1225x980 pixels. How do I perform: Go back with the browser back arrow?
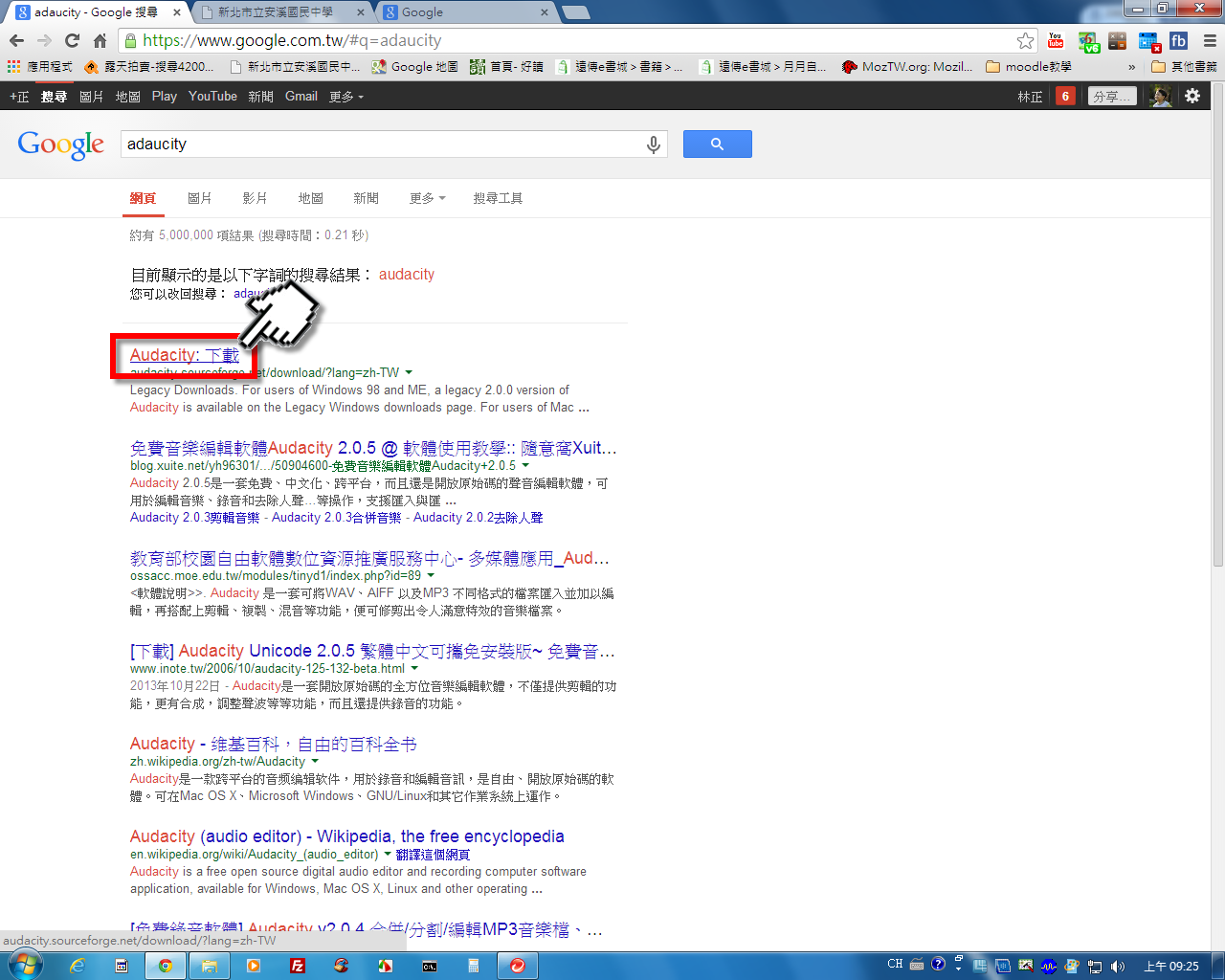pos(16,40)
